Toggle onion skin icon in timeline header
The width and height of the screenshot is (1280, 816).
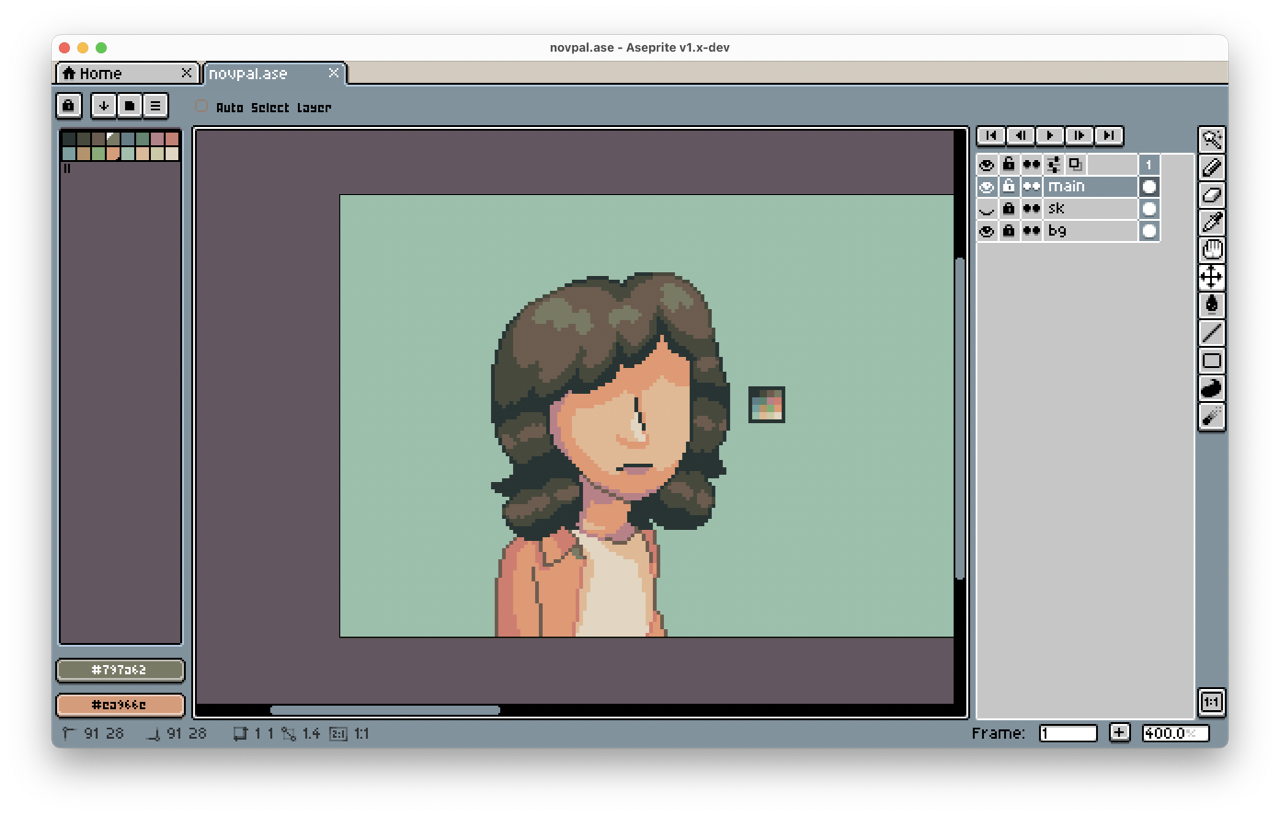tap(1075, 164)
